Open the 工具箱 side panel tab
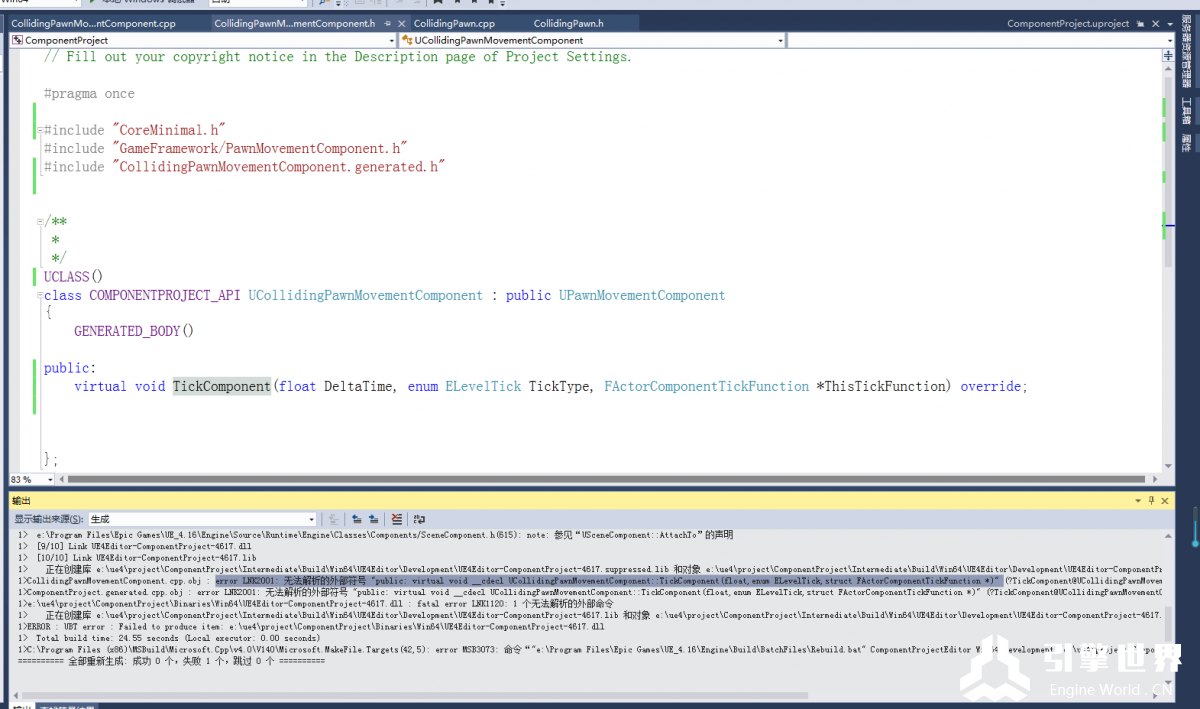 tap(1187, 110)
